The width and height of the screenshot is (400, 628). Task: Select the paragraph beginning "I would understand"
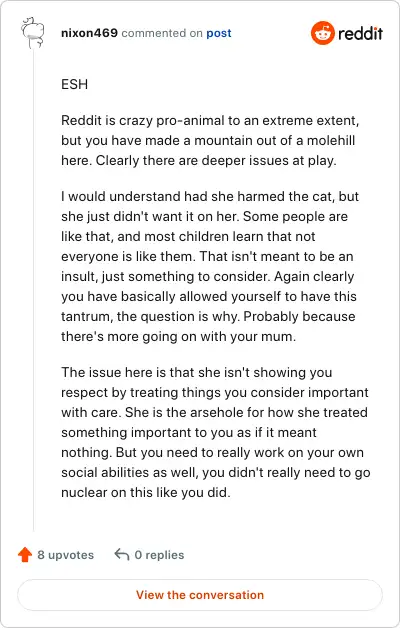click(x=210, y=266)
